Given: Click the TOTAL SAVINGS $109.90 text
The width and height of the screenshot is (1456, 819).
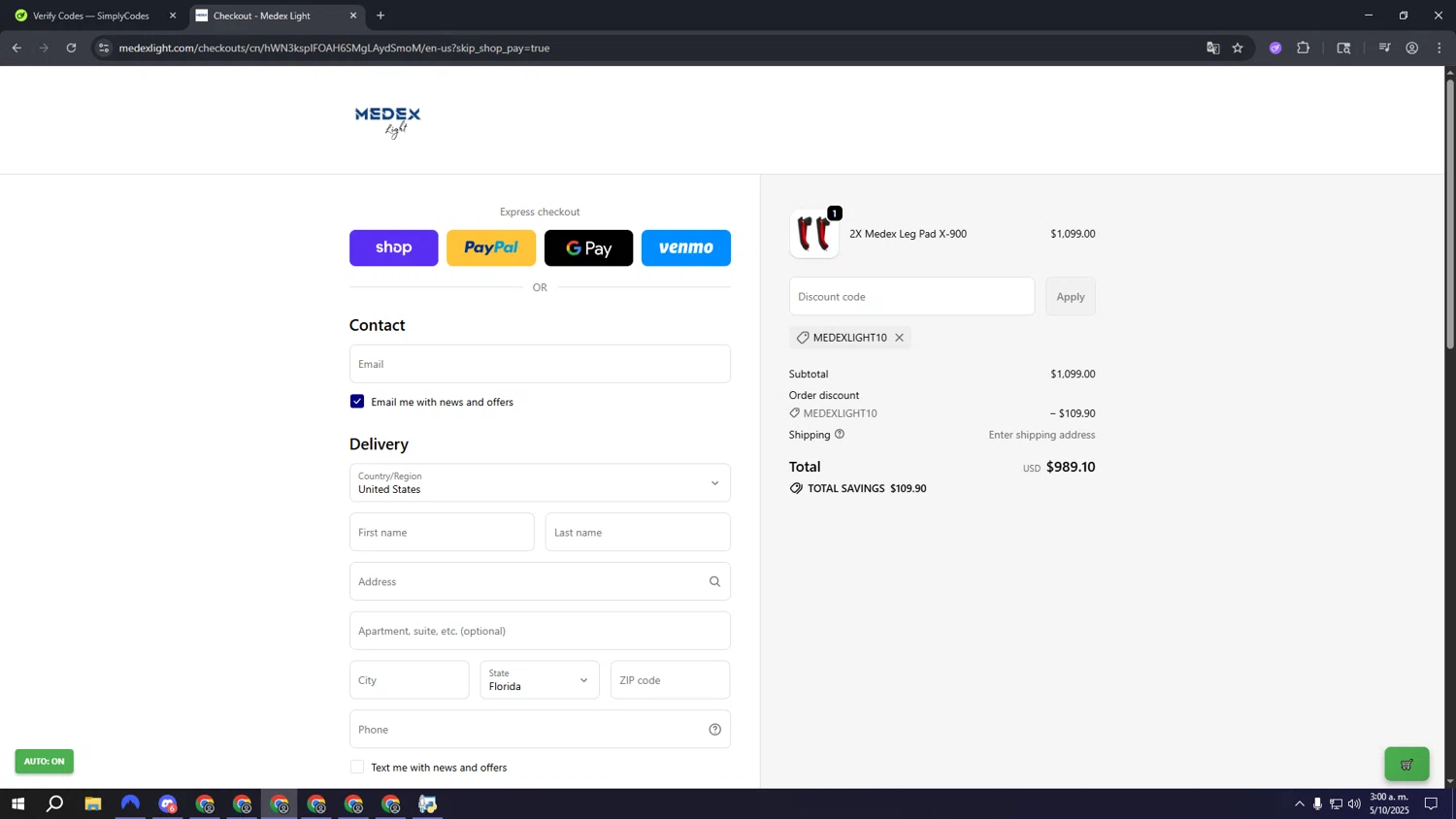Looking at the screenshot, I should coord(867,489).
